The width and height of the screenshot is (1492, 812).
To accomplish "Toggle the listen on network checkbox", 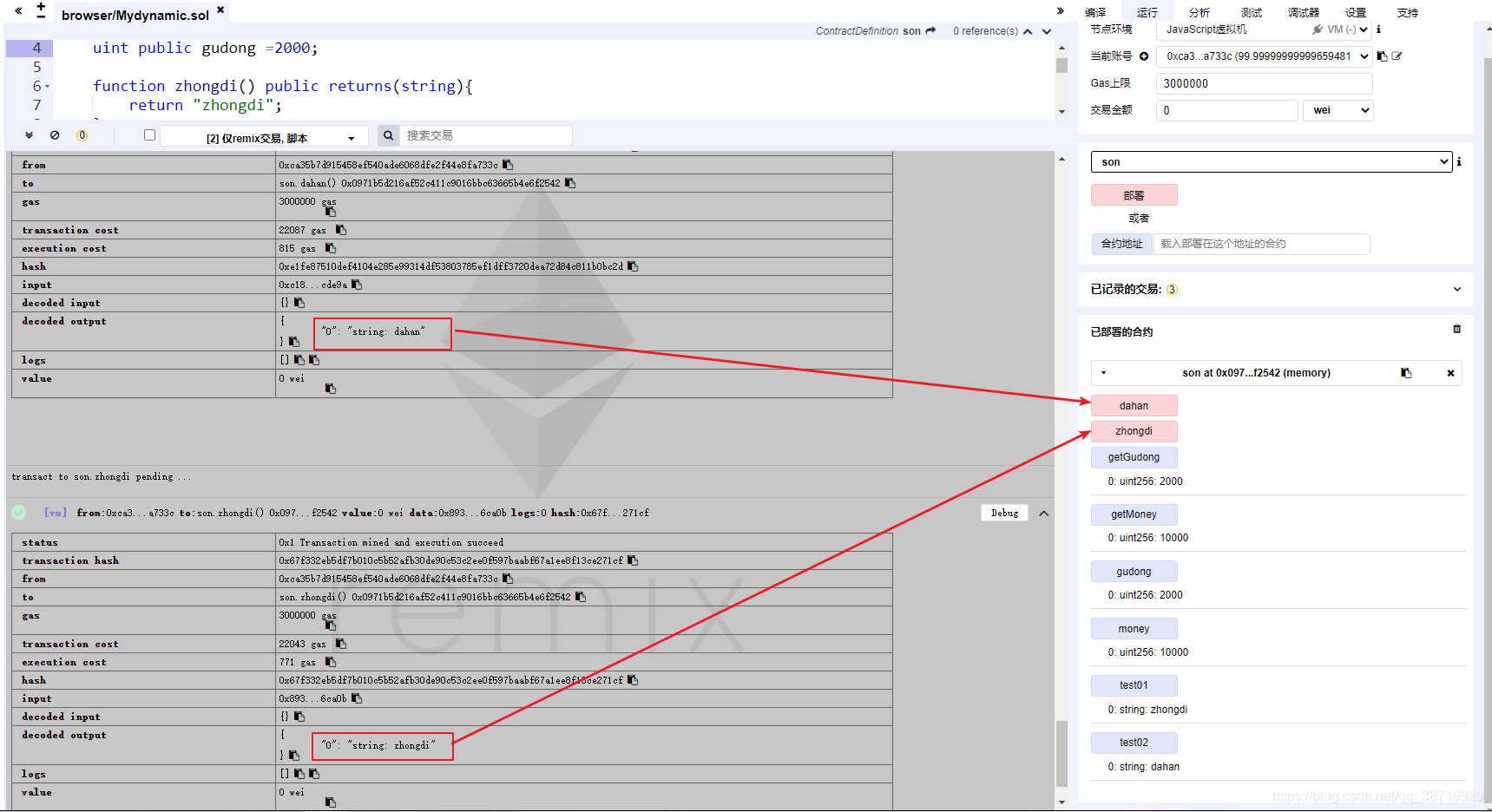I will (x=149, y=134).
